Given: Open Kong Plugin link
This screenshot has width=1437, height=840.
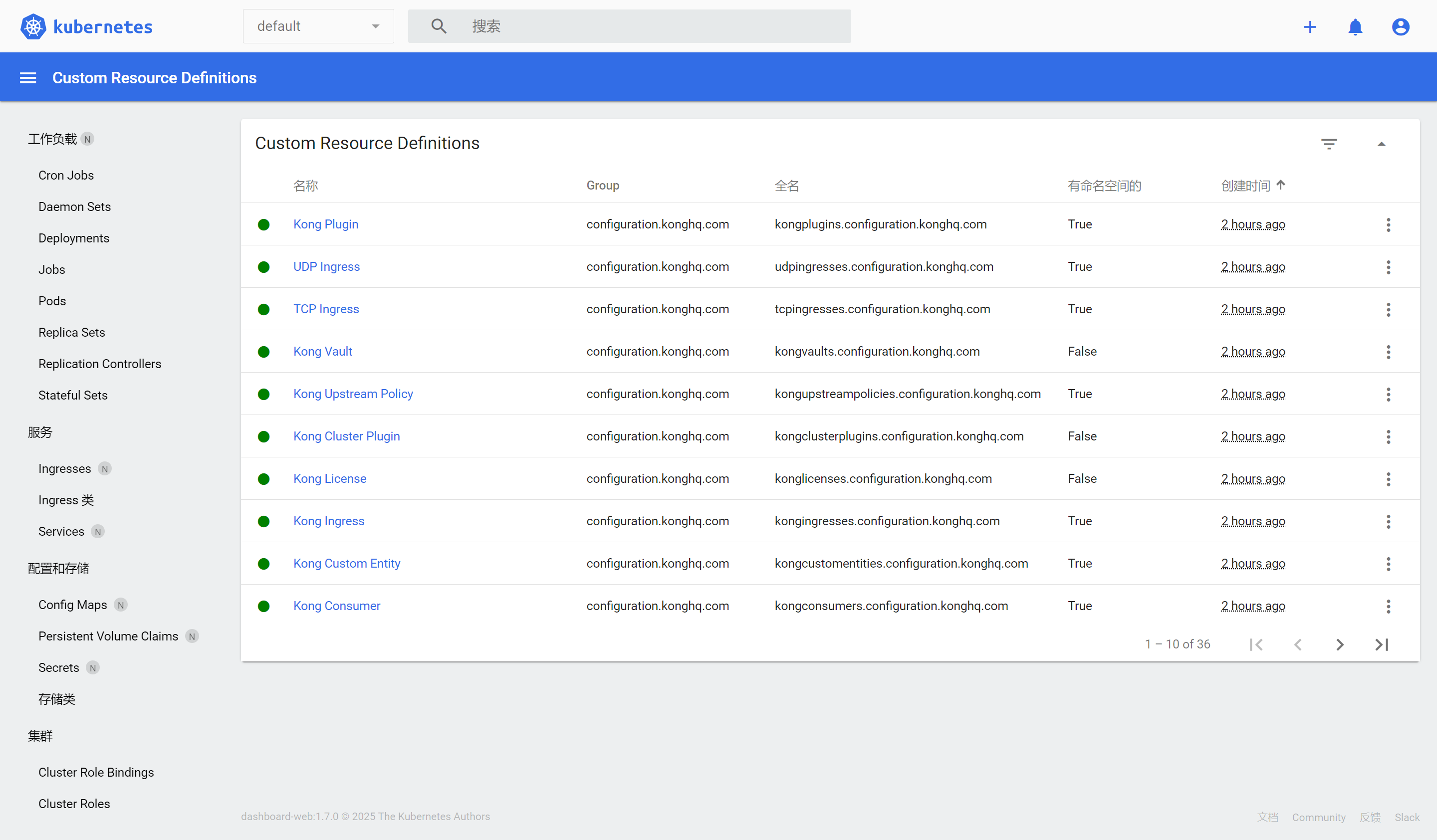Looking at the screenshot, I should 326,224.
